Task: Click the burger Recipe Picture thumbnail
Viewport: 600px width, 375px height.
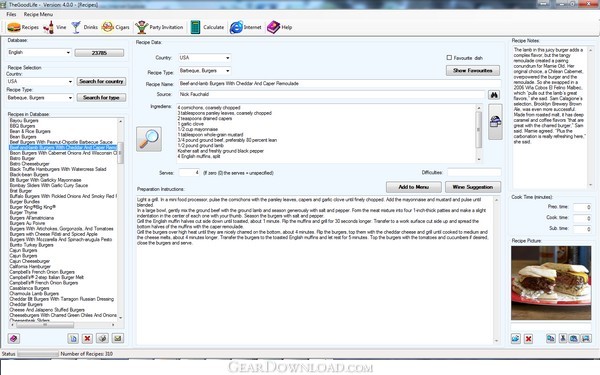Action: tap(551, 283)
